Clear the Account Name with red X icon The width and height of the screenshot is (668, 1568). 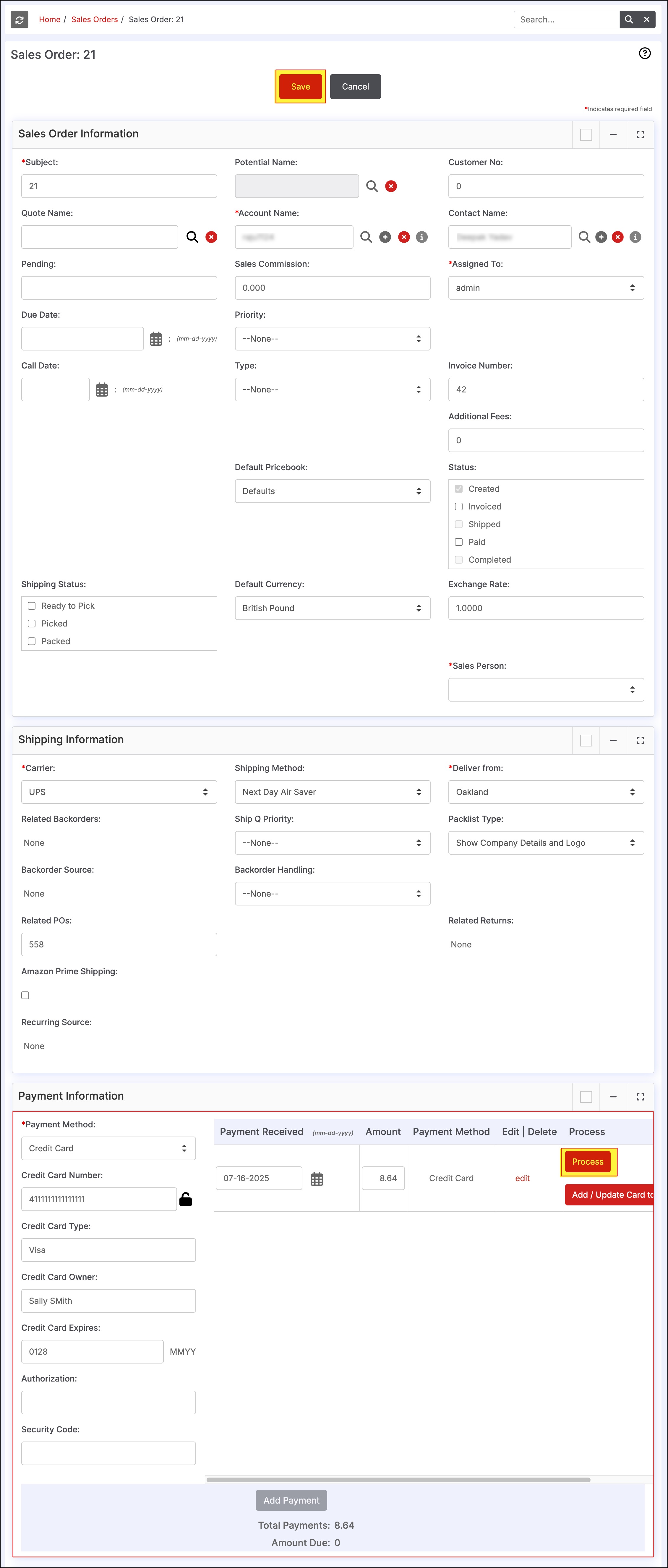(404, 237)
